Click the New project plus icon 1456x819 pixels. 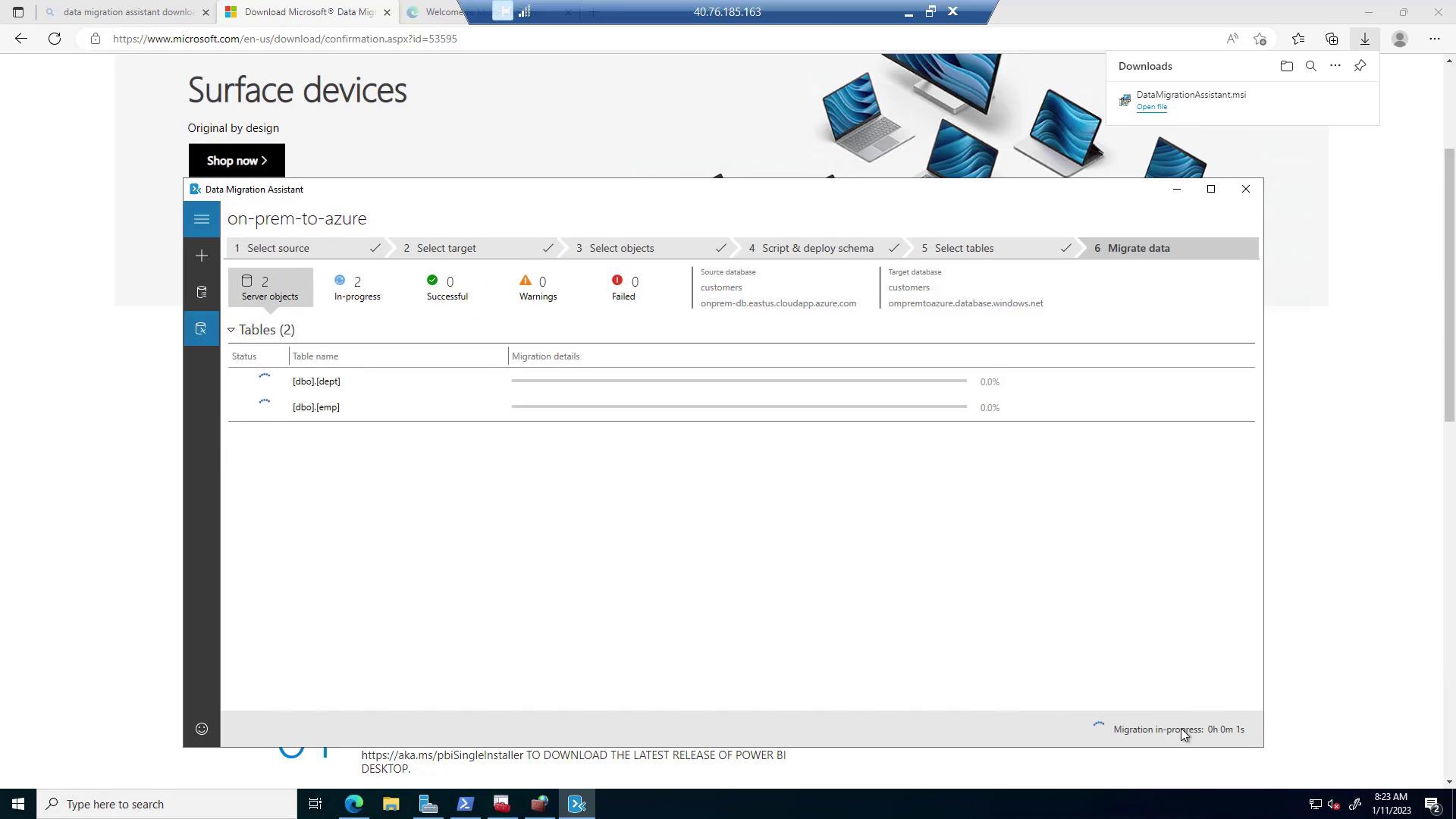(202, 256)
